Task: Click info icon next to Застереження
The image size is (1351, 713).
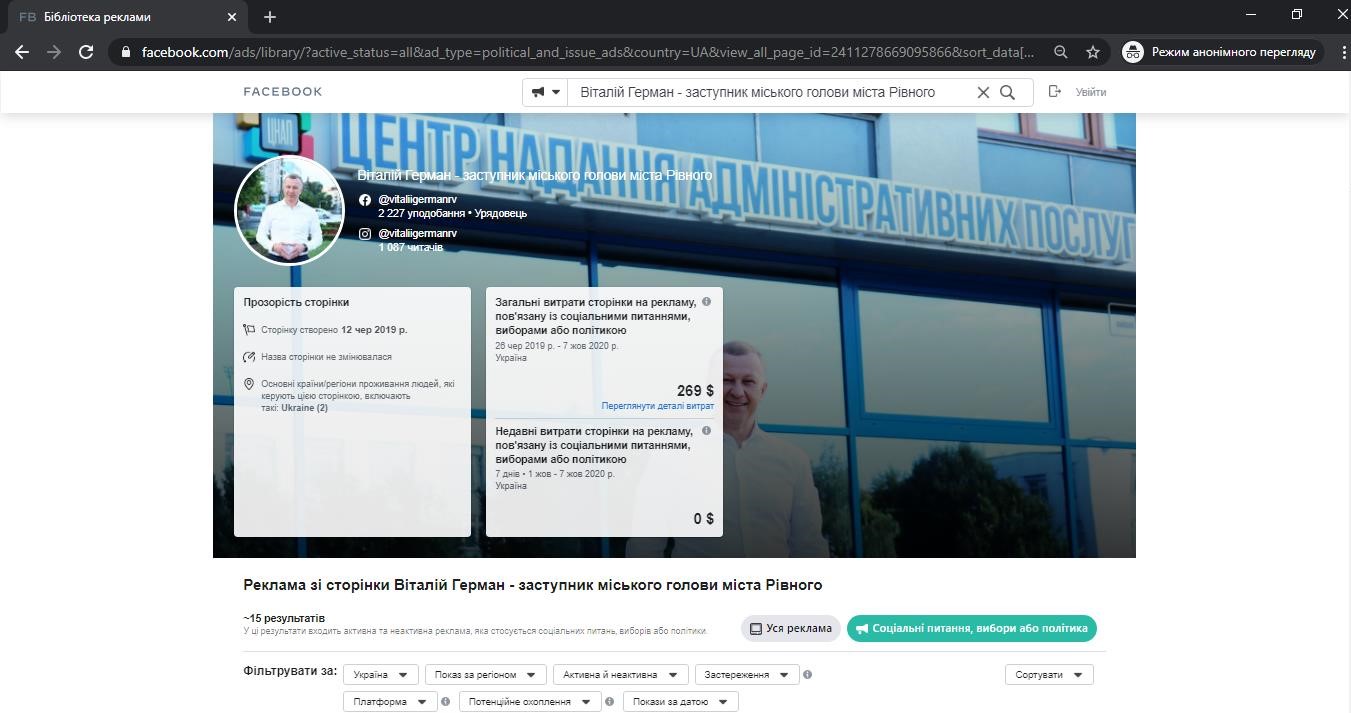Action: [x=808, y=675]
